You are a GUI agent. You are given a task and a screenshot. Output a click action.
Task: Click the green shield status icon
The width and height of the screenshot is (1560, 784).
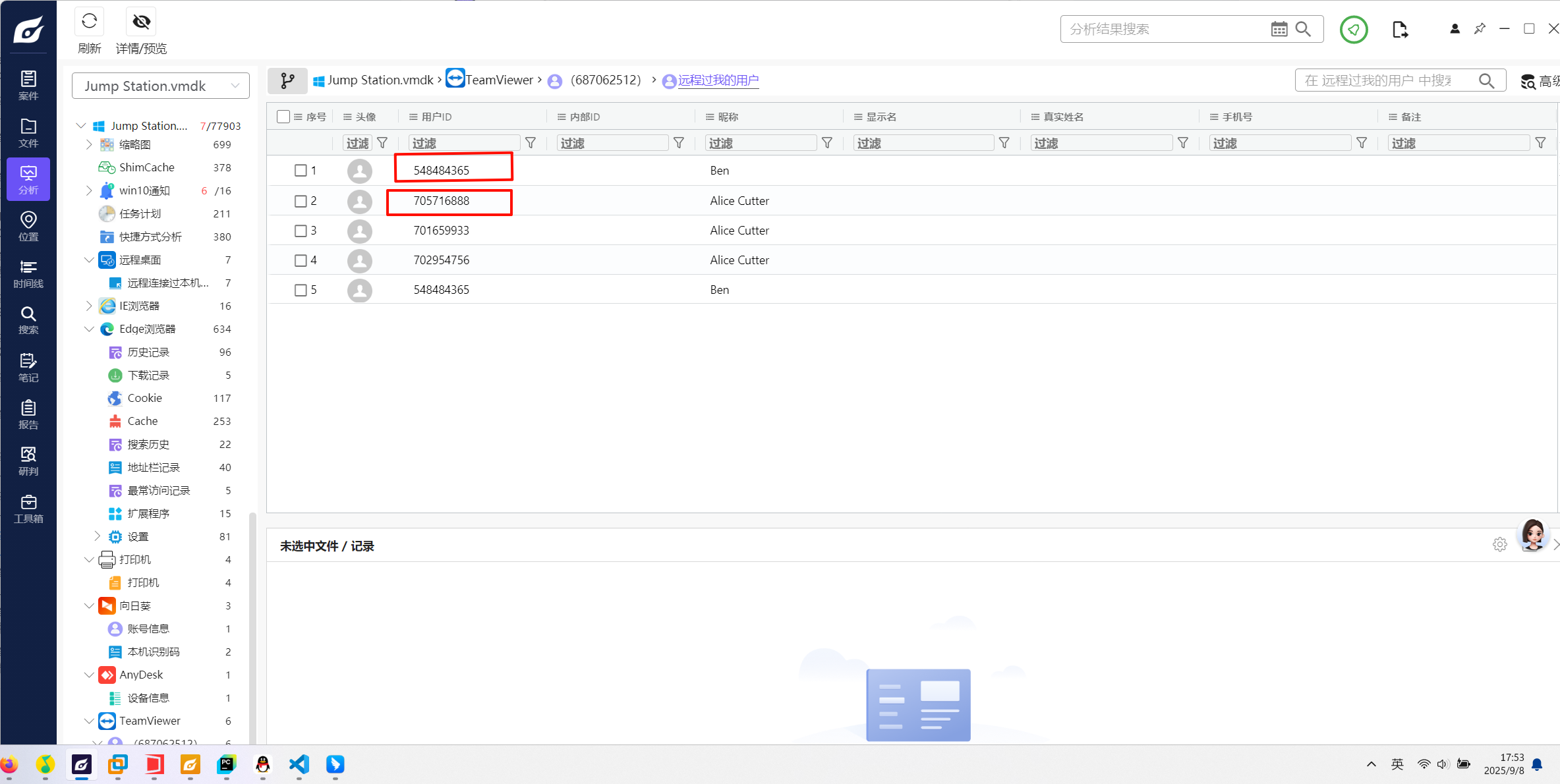[1353, 30]
